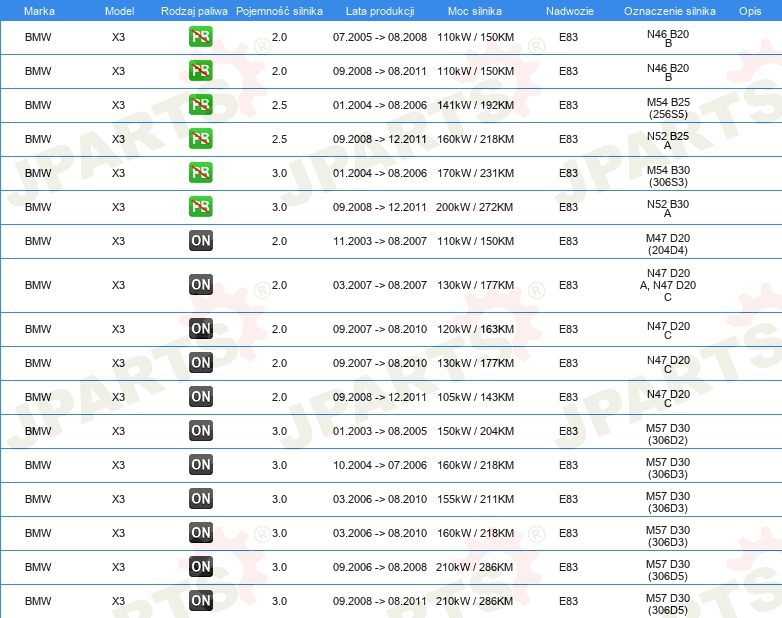Image resolution: width=782 pixels, height=618 pixels.
Task: Click diesel ON icon in M47 D20 (204D4) row
Action: [200, 240]
